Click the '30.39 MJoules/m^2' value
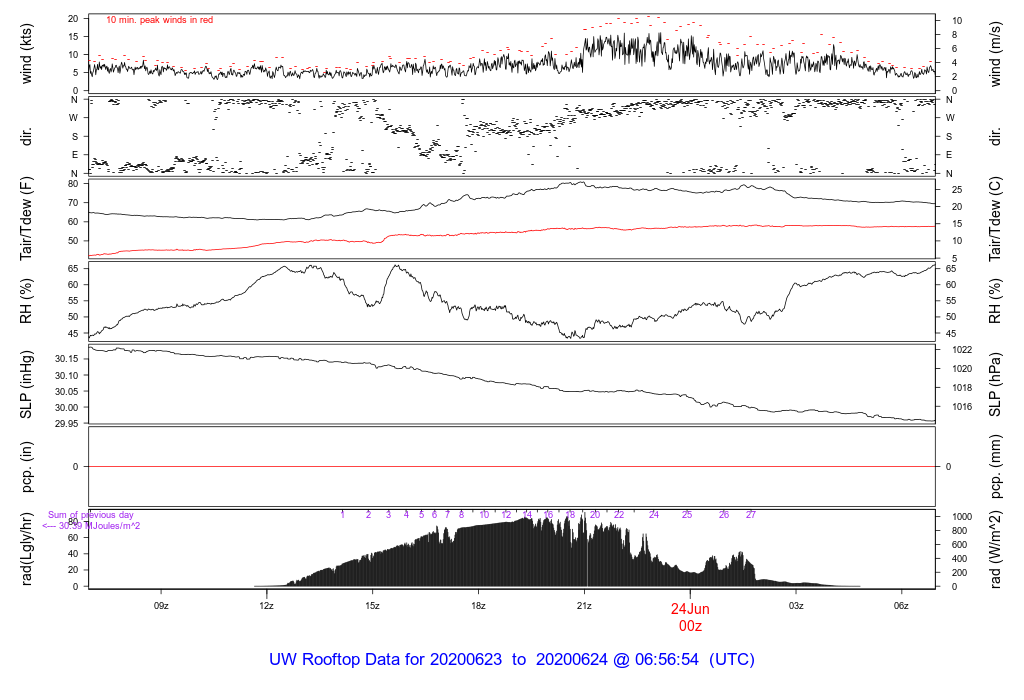Viewport: 1024px width, 700px height. (99, 526)
